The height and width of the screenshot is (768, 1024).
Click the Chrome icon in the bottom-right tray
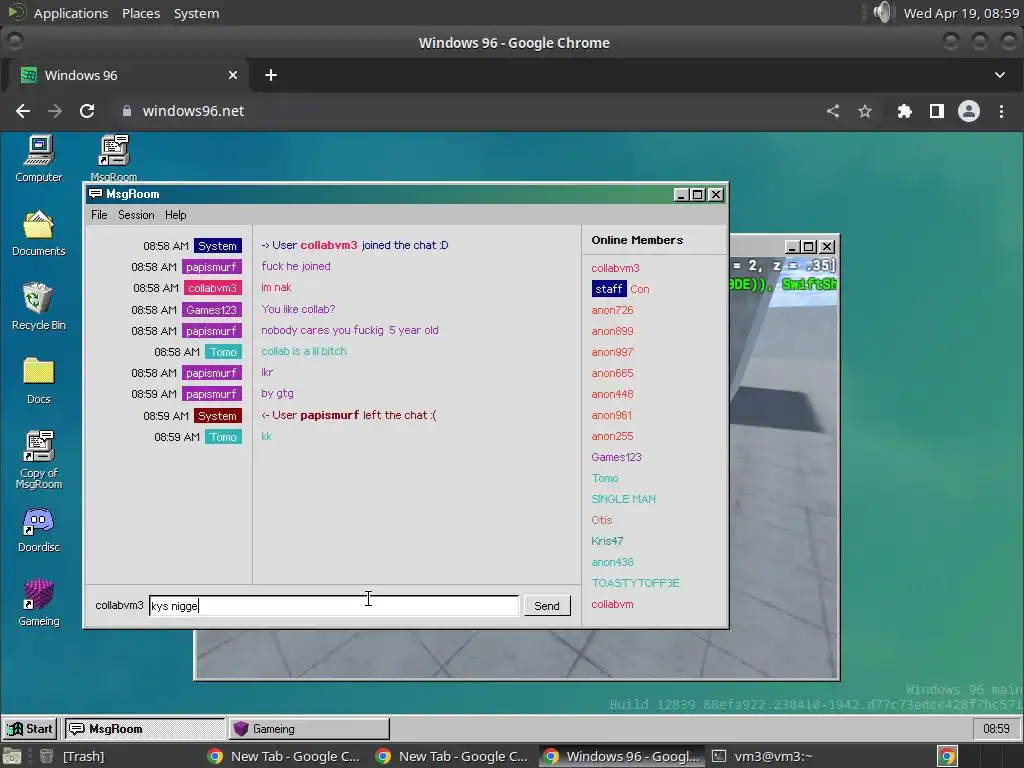pos(947,756)
